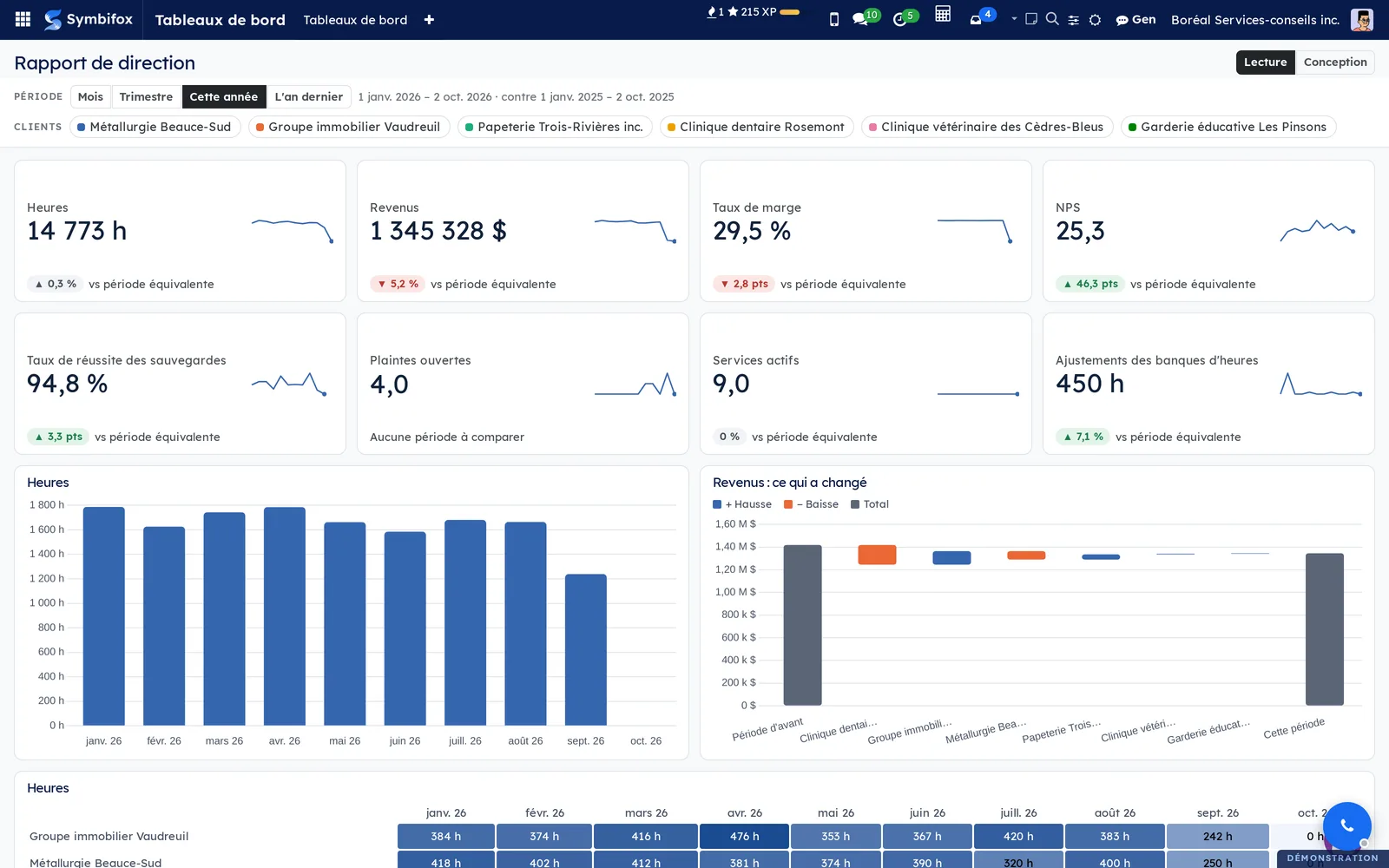
Task: Switch to Conception mode
Action: pos(1335,62)
